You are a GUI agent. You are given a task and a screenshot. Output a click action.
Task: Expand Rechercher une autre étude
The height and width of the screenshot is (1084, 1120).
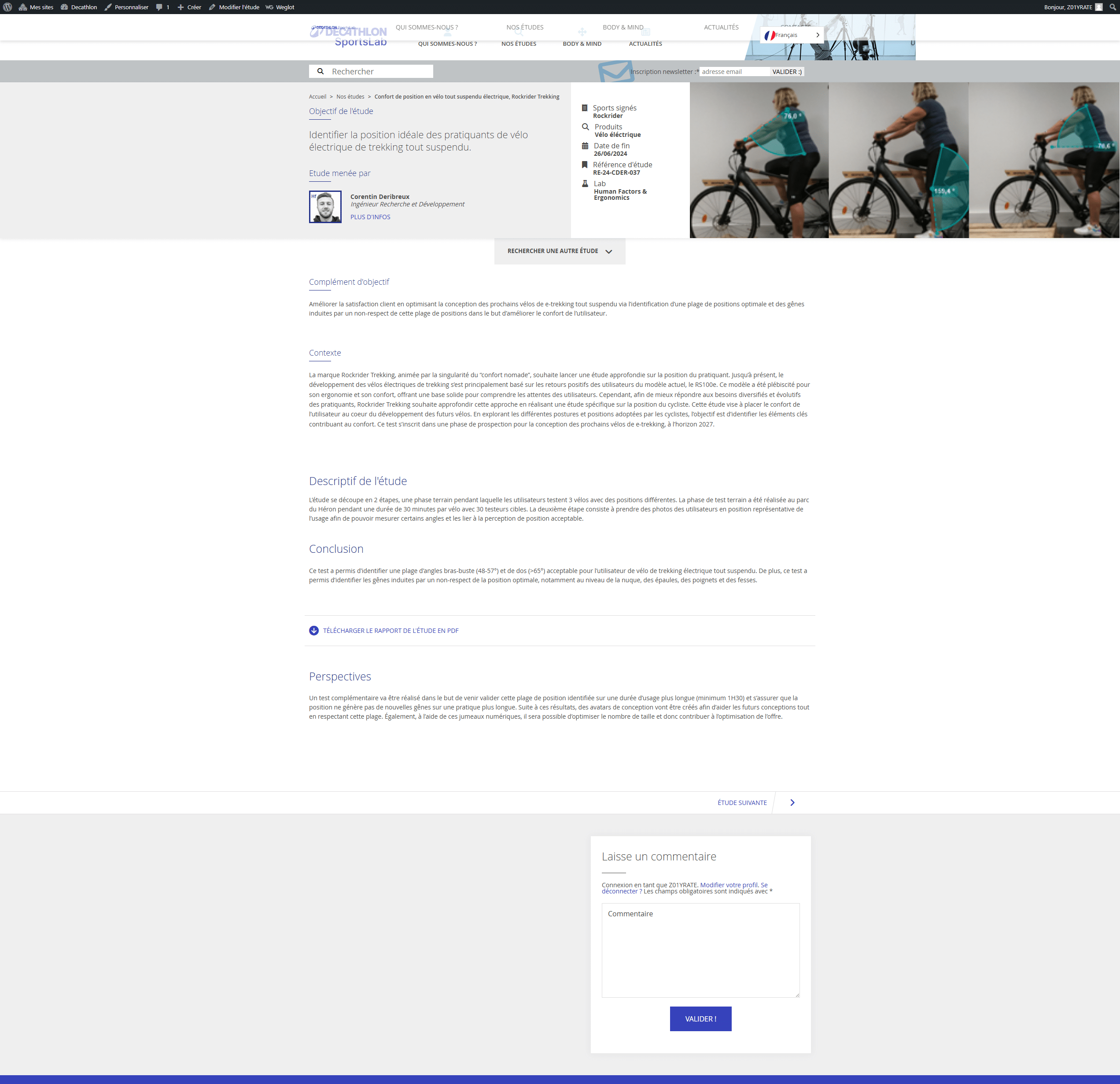coord(560,251)
